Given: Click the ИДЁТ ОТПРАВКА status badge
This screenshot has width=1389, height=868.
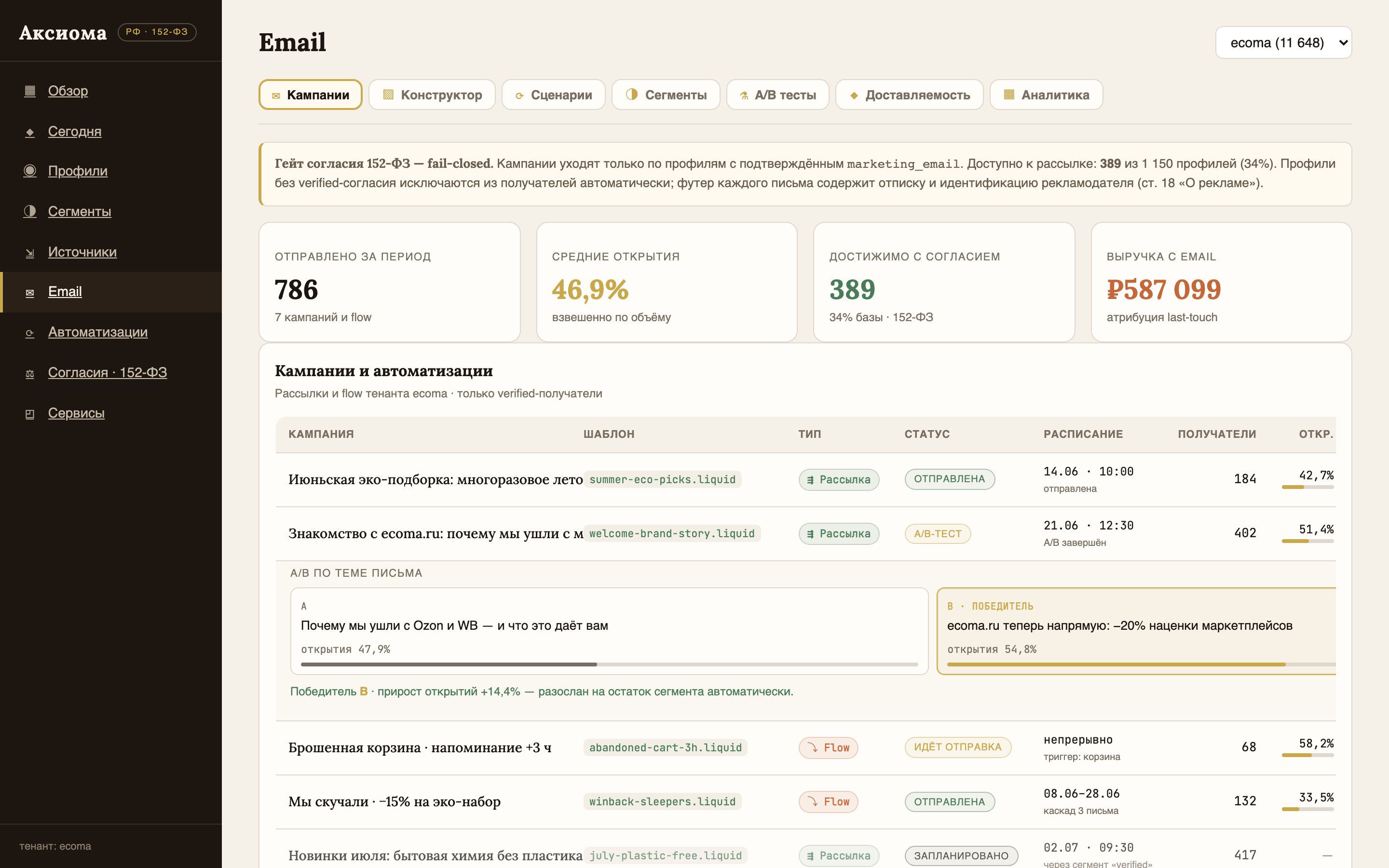Looking at the screenshot, I should pos(957,747).
